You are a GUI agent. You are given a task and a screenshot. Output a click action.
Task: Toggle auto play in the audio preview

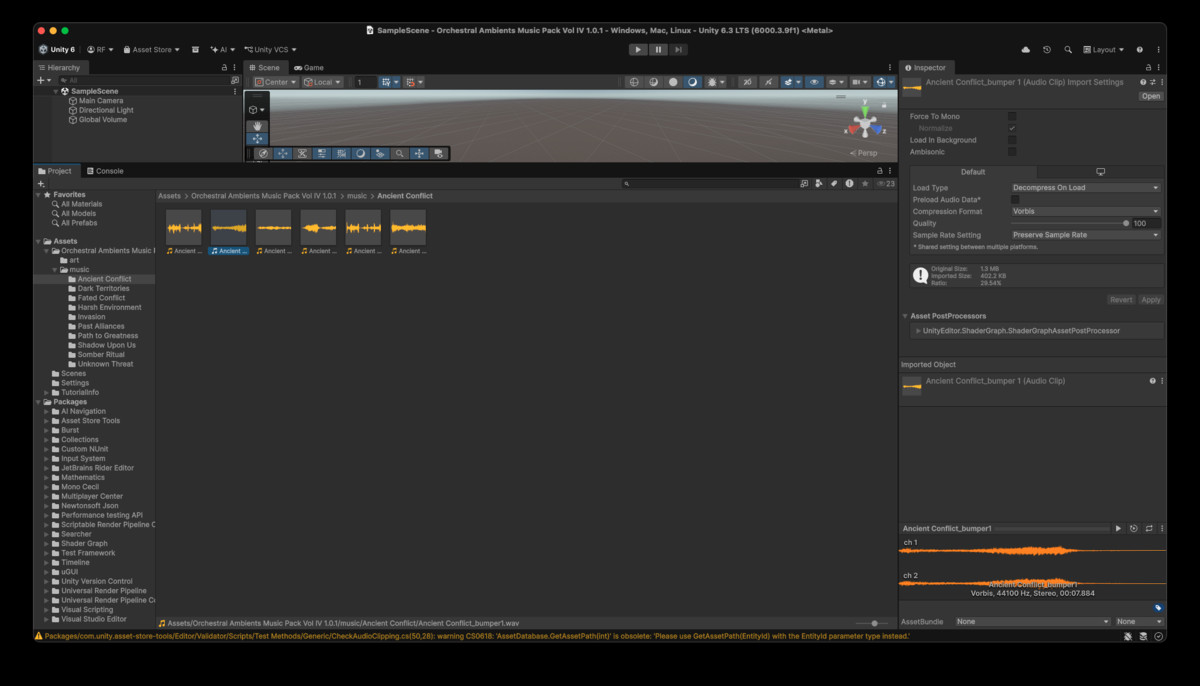tap(1133, 528)
